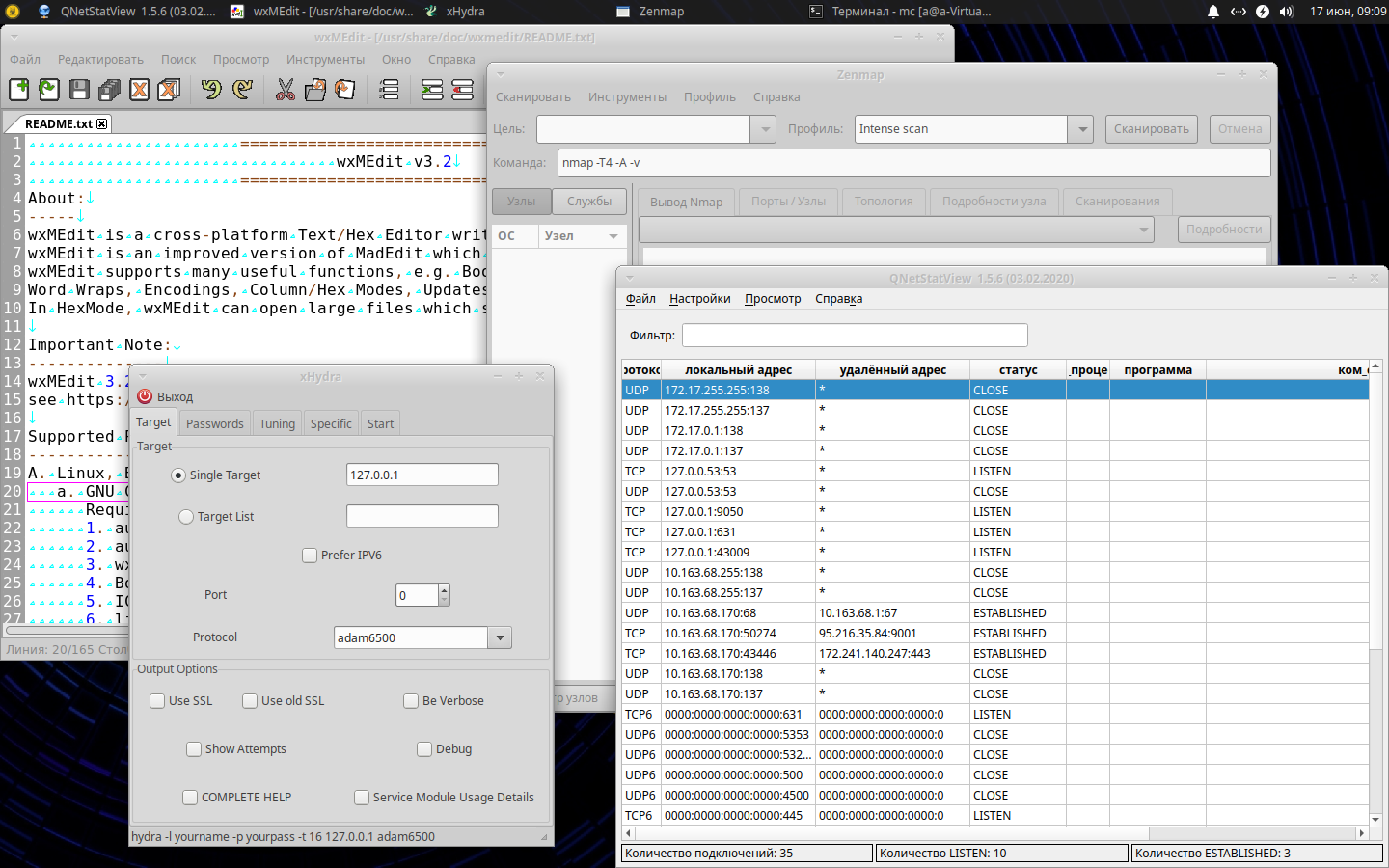Undo the last edit in wxMEdit
This screenshot has height=868, width=1389.
click(211, 90)
